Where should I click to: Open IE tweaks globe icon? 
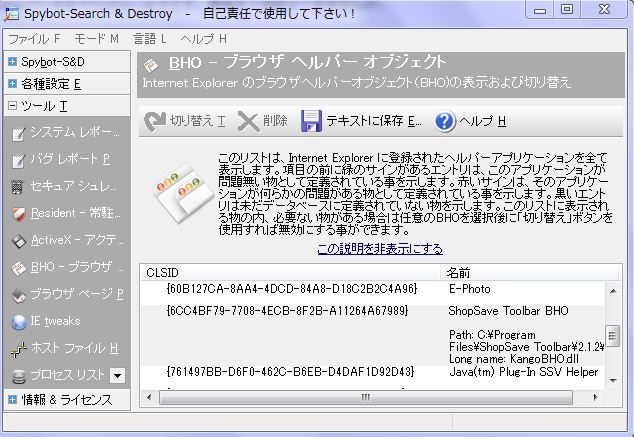(x=19, y=322)
